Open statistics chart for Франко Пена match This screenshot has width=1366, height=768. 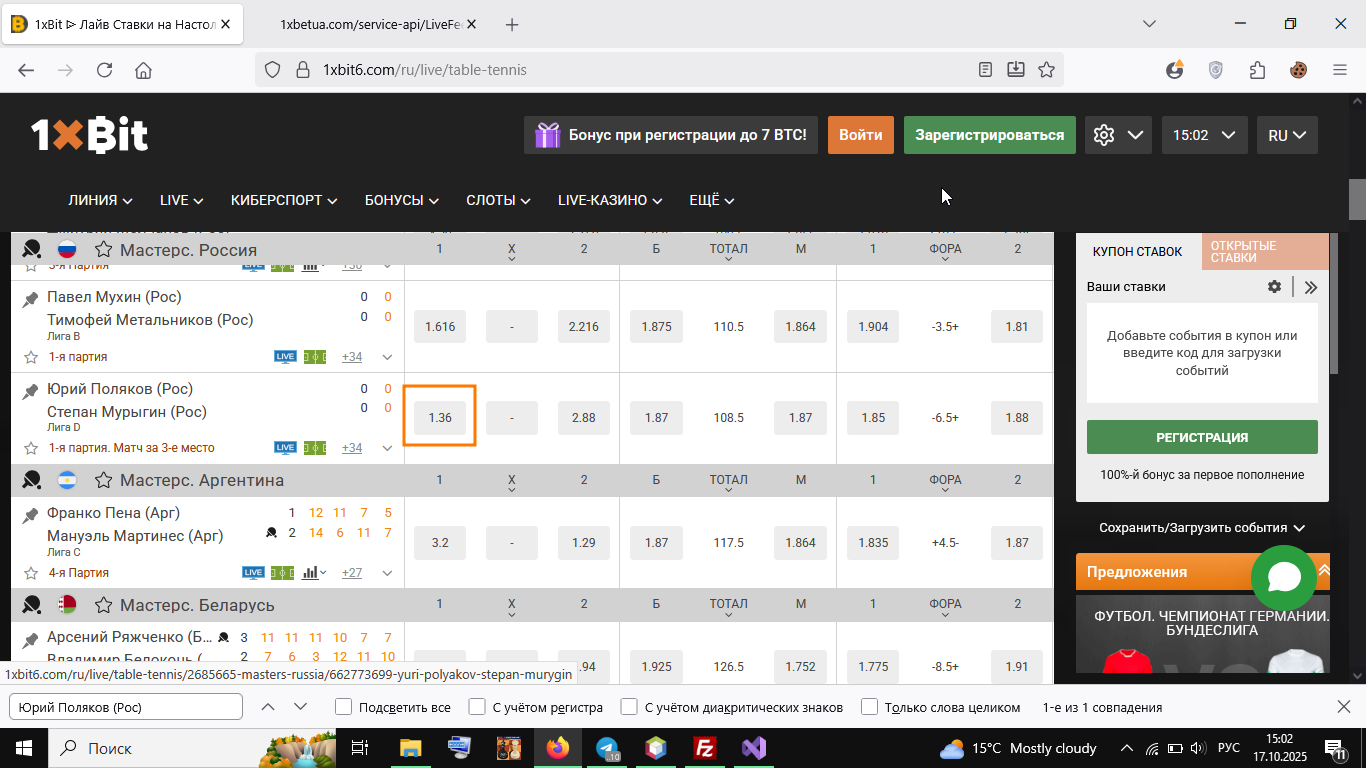[x=310, y=573]
